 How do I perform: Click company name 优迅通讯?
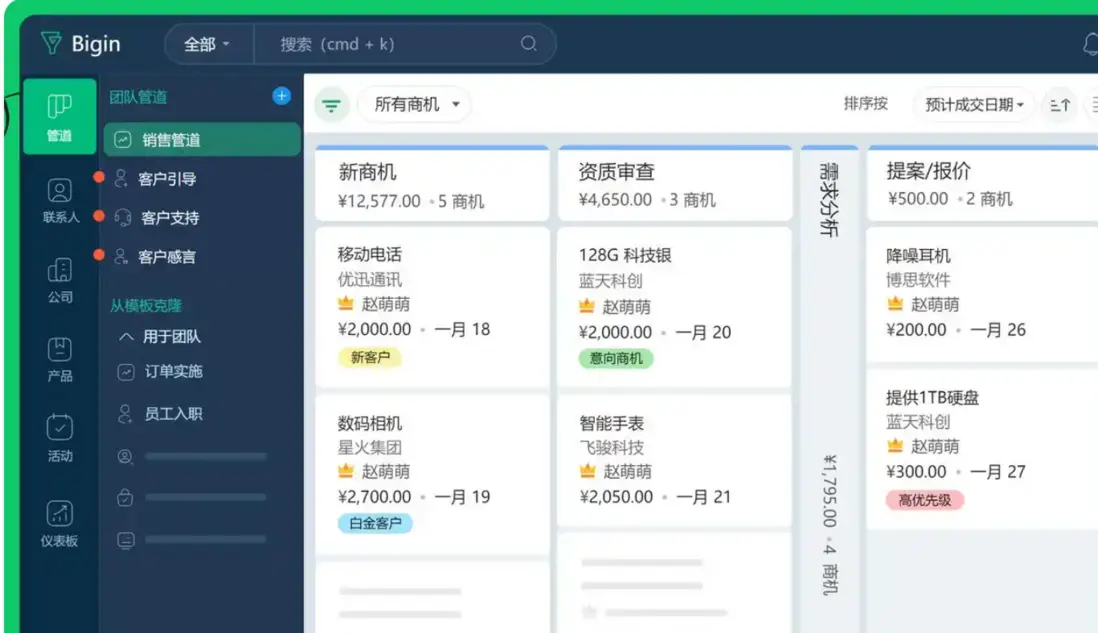[x=370, y=279]
